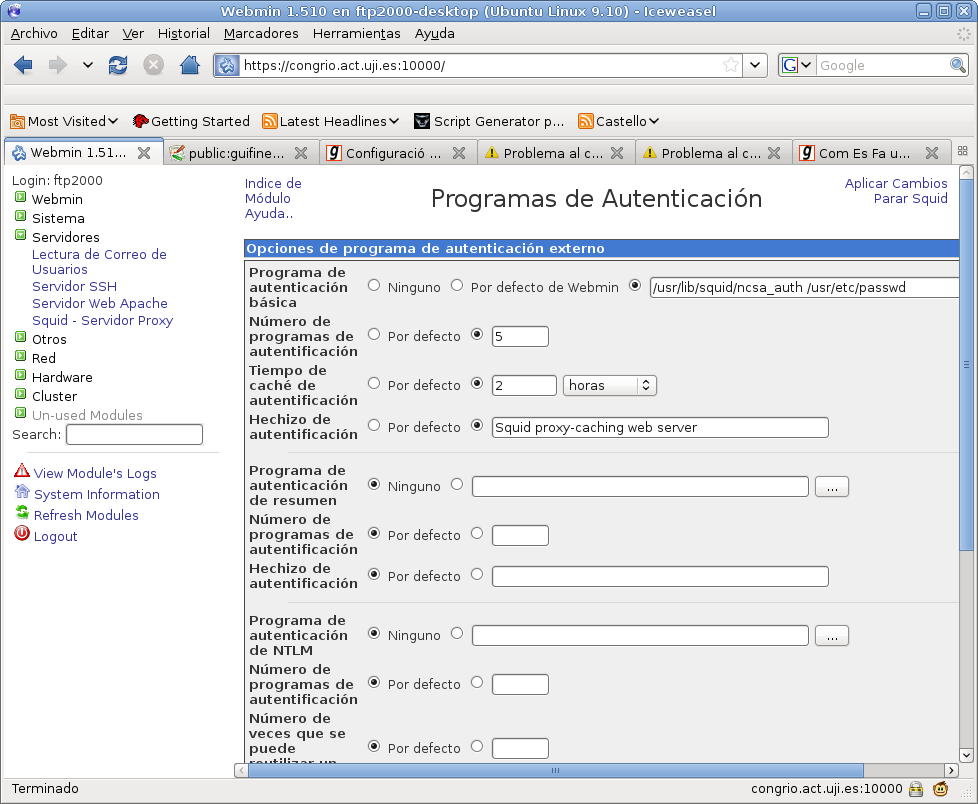This screenshot has height=804, width=978.
Task: Select Por defecto for Tiempo de caché
Action: (x=374, y=383)
